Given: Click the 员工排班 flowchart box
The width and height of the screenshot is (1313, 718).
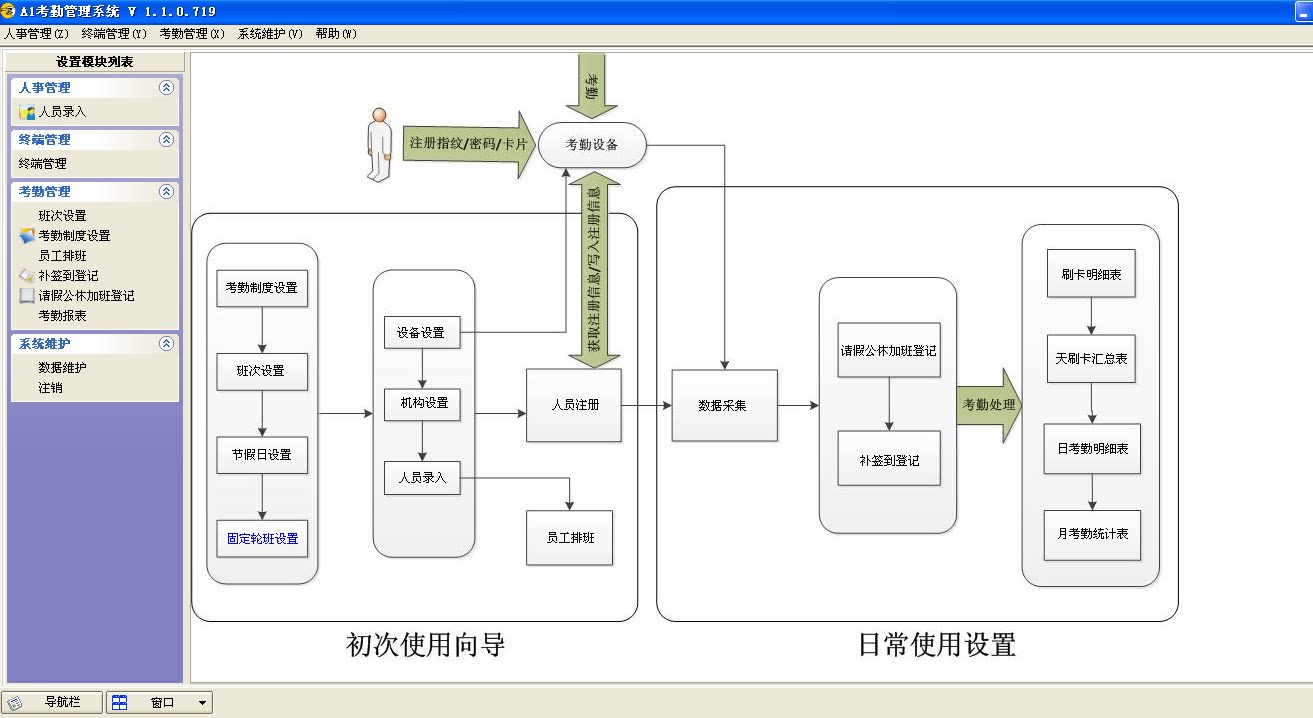Looking at the screenshot, I should [569, 538].
